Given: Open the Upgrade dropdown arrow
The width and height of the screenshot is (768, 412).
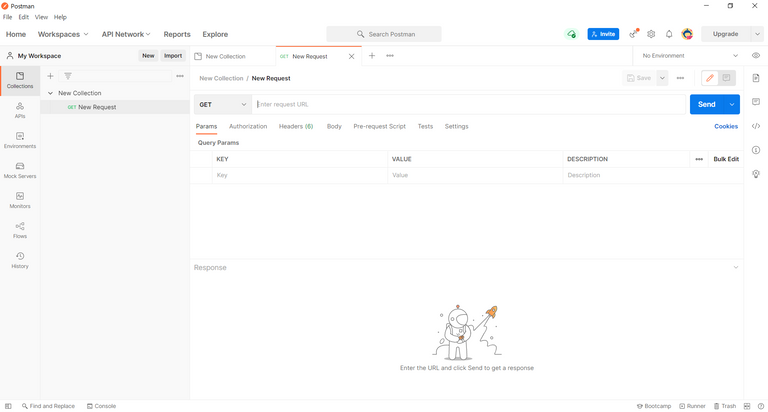Looking at the screenshot, I should pyautogui.click(x=757, y=34).
